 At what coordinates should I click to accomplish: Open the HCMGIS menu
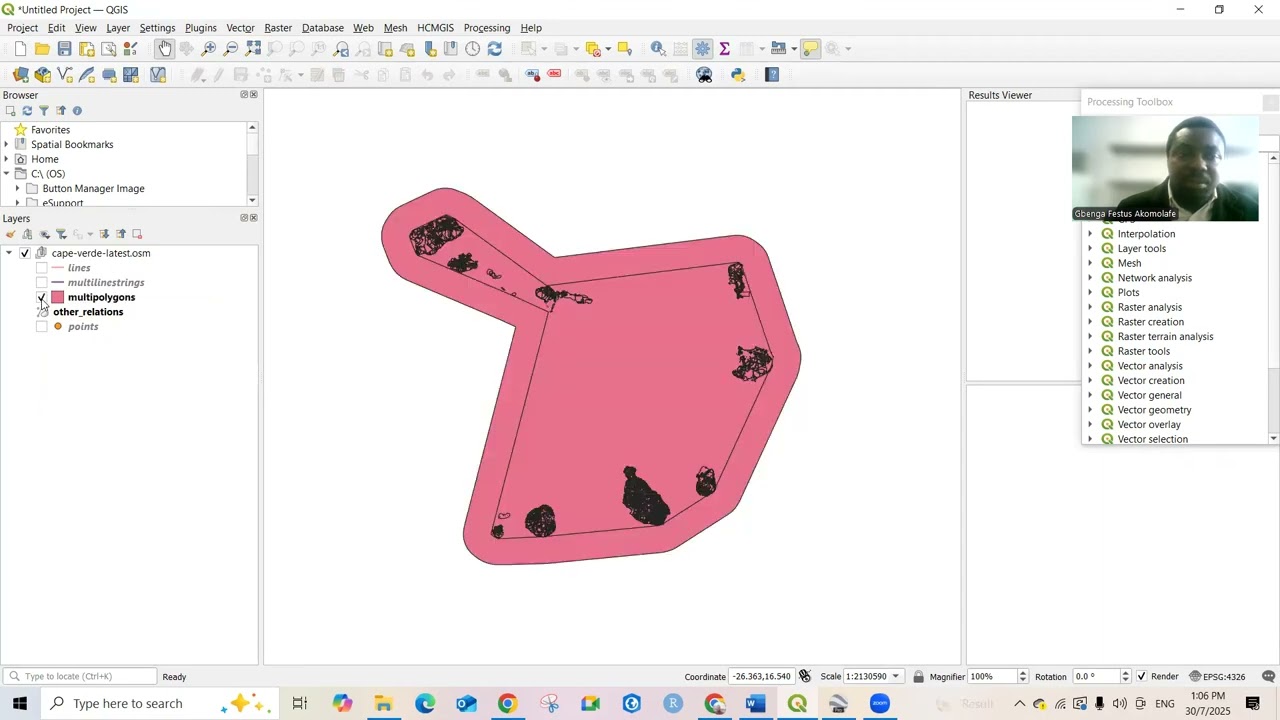click(x=435, y=28)
